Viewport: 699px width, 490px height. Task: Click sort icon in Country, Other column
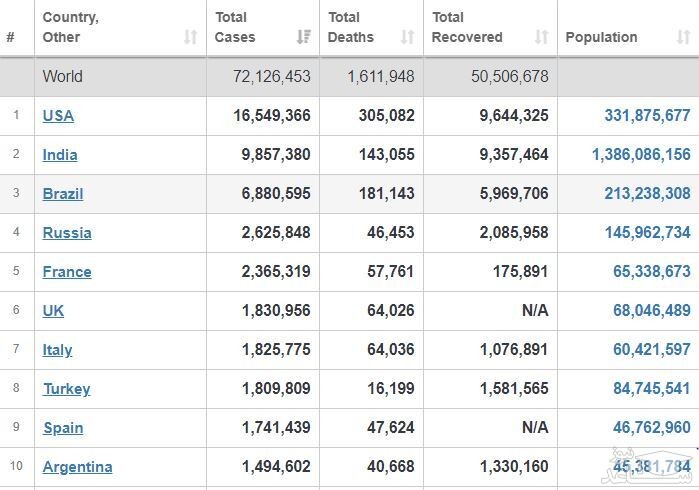pos(190,37)
